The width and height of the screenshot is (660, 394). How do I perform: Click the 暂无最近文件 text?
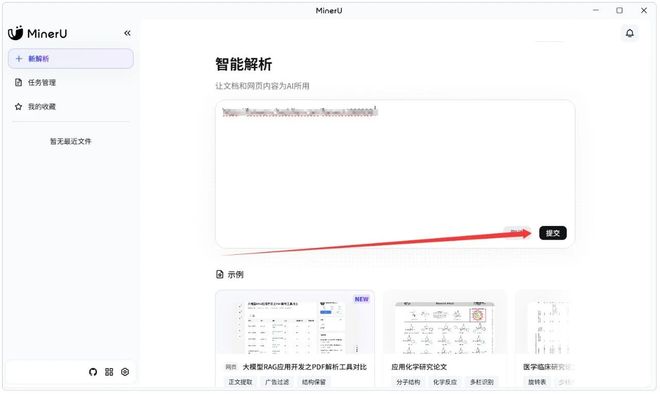coord(71,141)
